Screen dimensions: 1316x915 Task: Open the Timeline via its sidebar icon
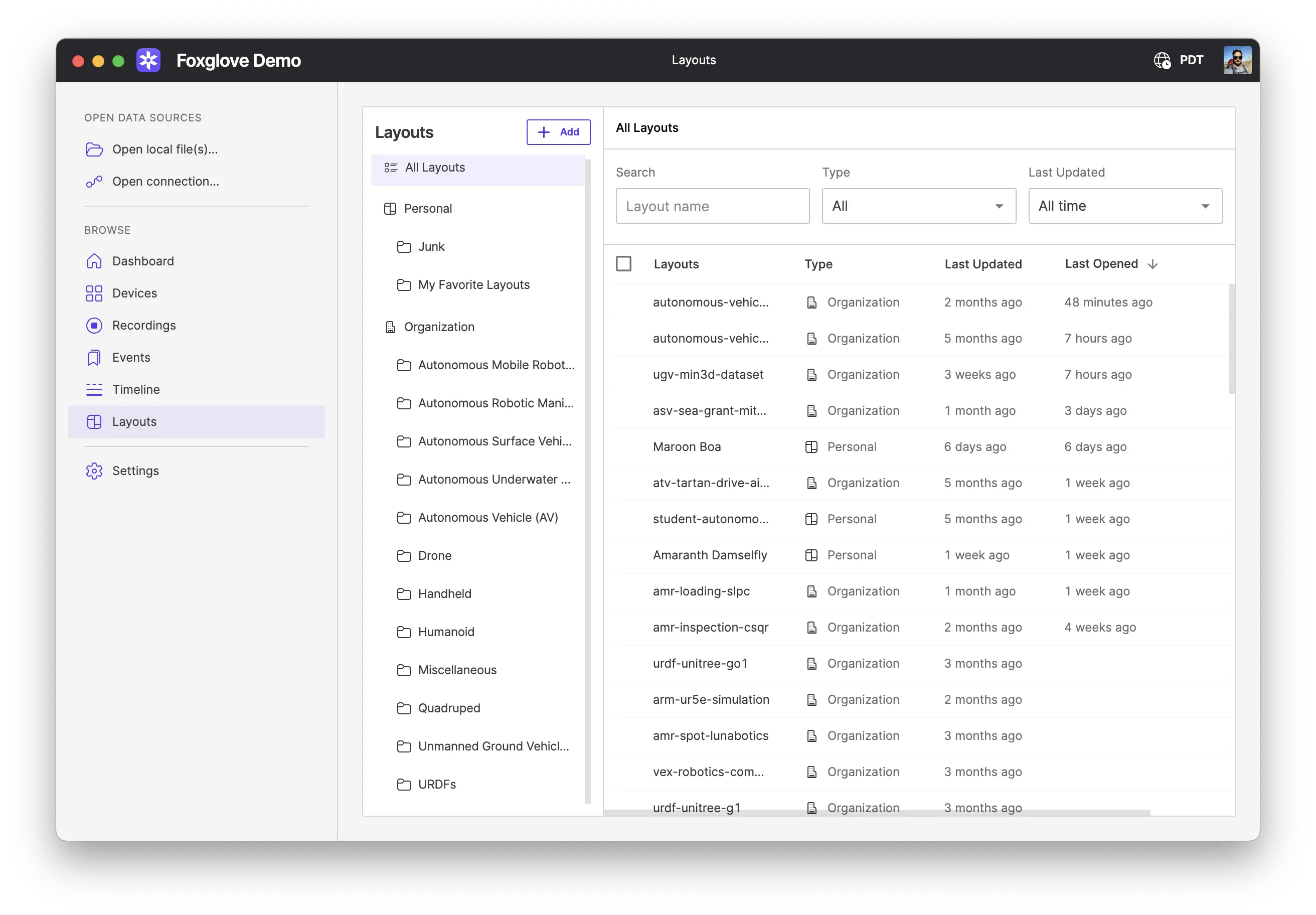(95, 389)
